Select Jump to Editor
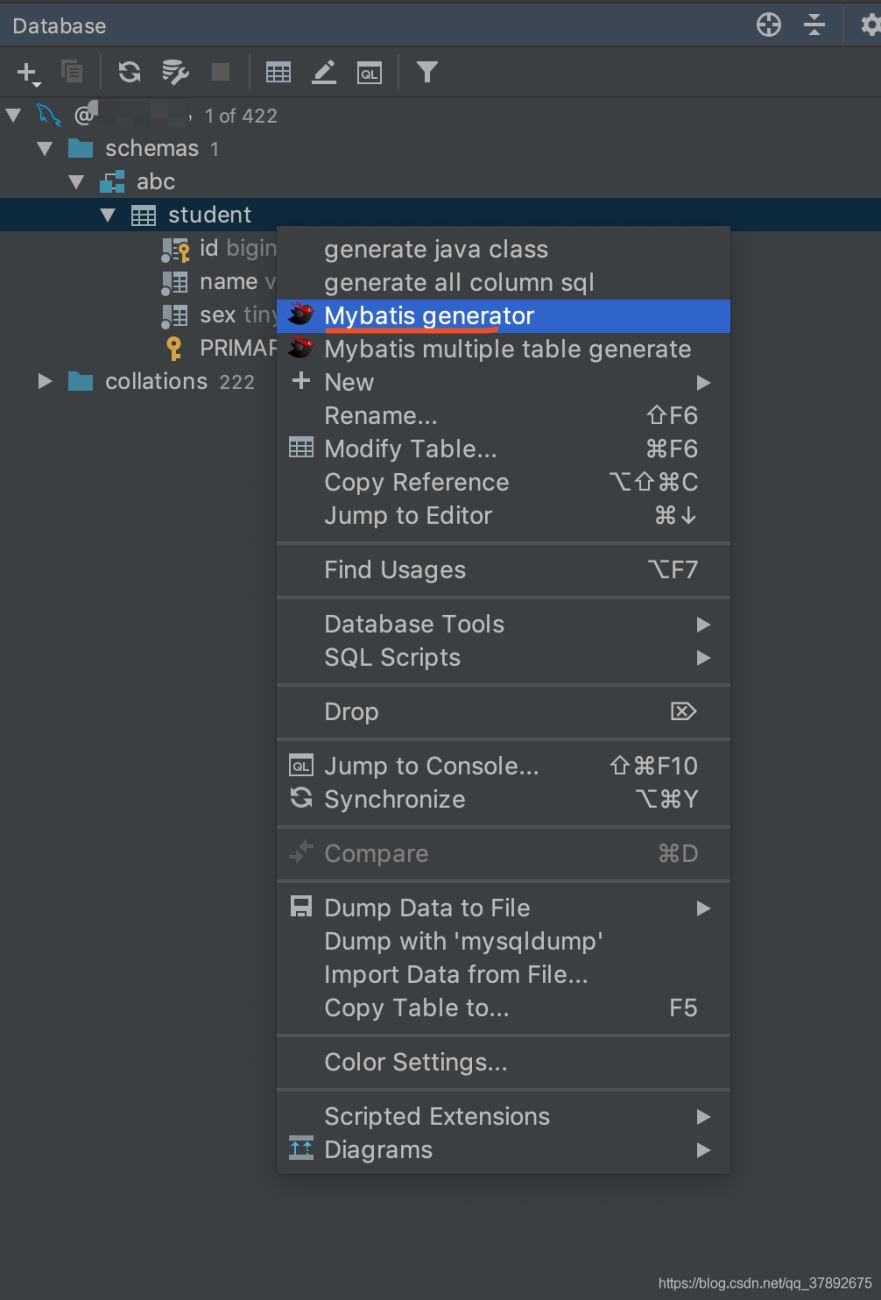 503,516
